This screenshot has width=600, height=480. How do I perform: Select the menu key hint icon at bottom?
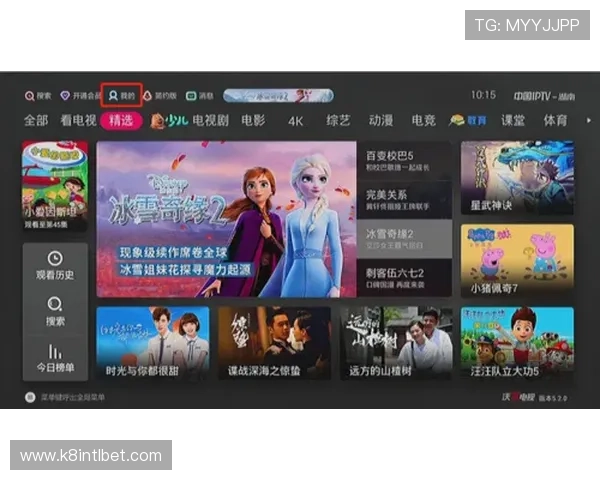[30, 397]
